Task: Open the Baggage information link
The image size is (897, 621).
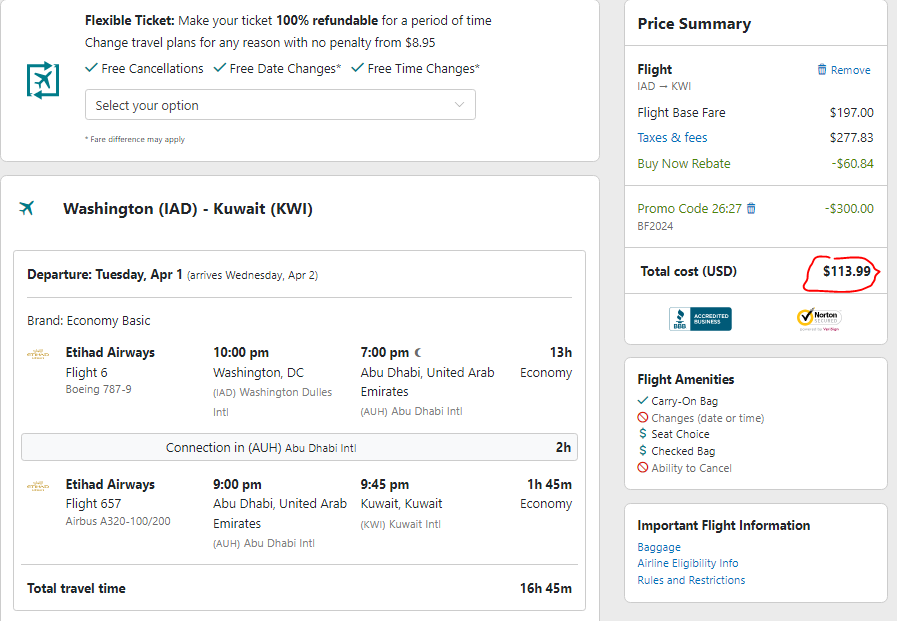Action: pos(659,547)
